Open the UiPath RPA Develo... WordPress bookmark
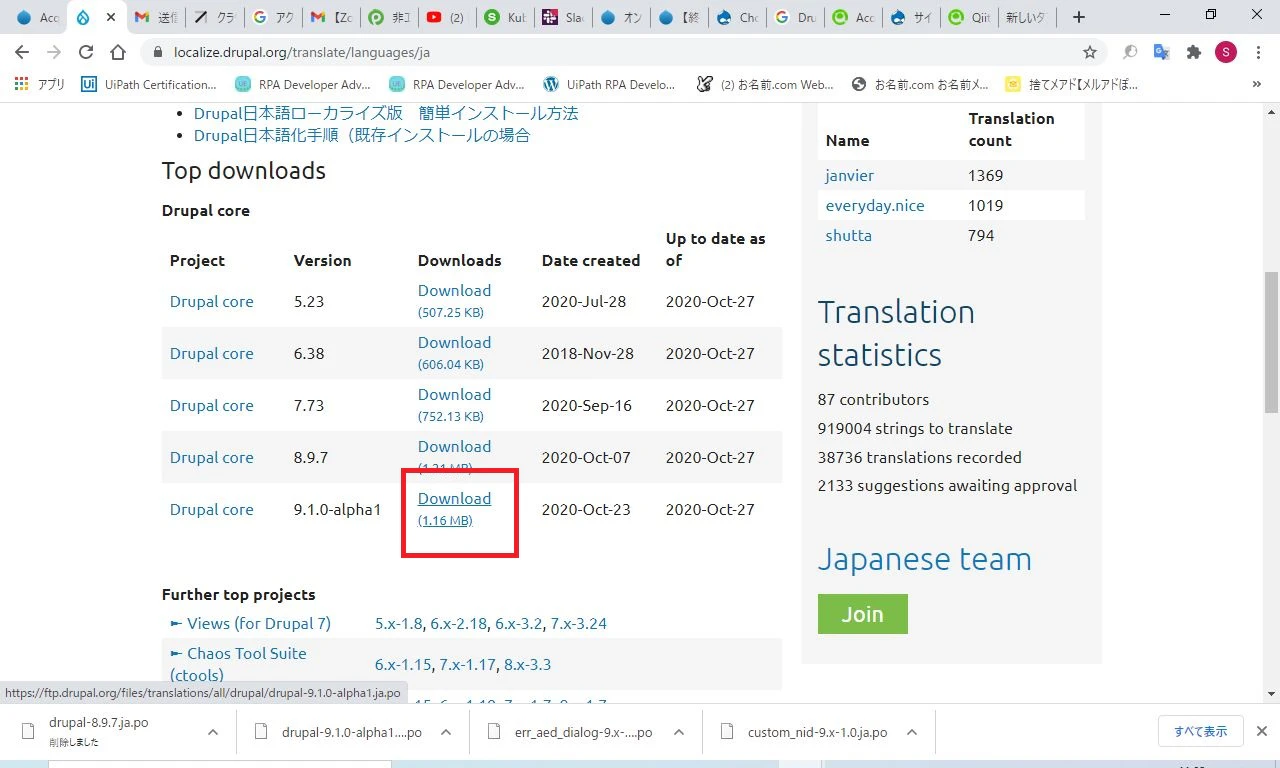1280x768 pixels. click(609, 85)
